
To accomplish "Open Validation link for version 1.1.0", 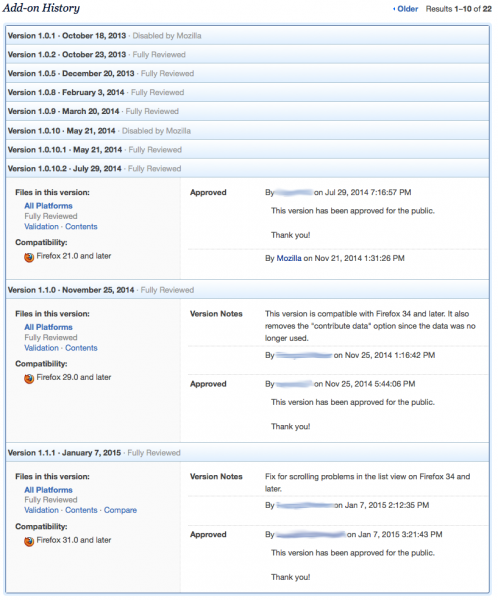I will (41, 348).
